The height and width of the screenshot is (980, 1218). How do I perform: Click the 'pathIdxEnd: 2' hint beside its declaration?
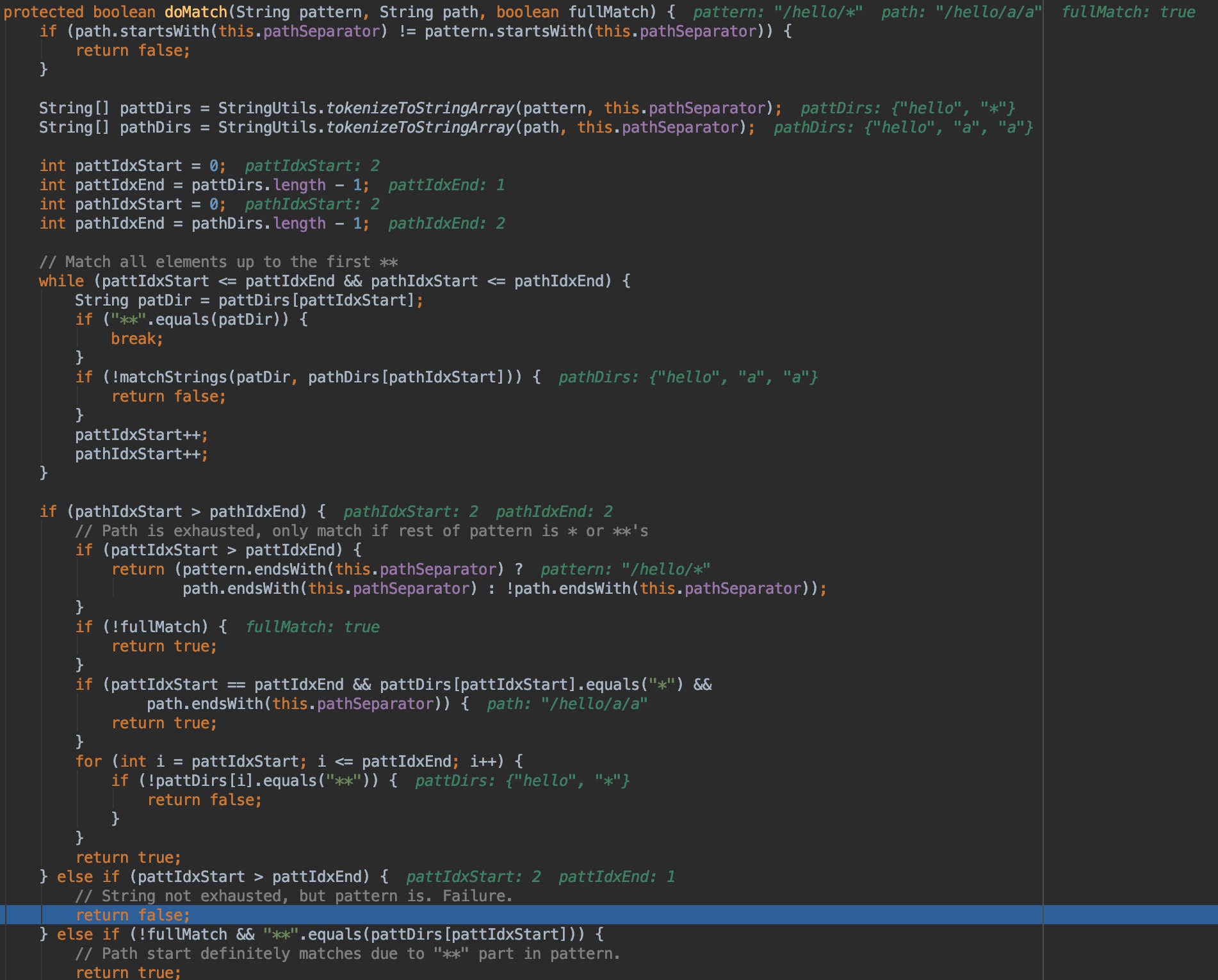click(446, 224)
